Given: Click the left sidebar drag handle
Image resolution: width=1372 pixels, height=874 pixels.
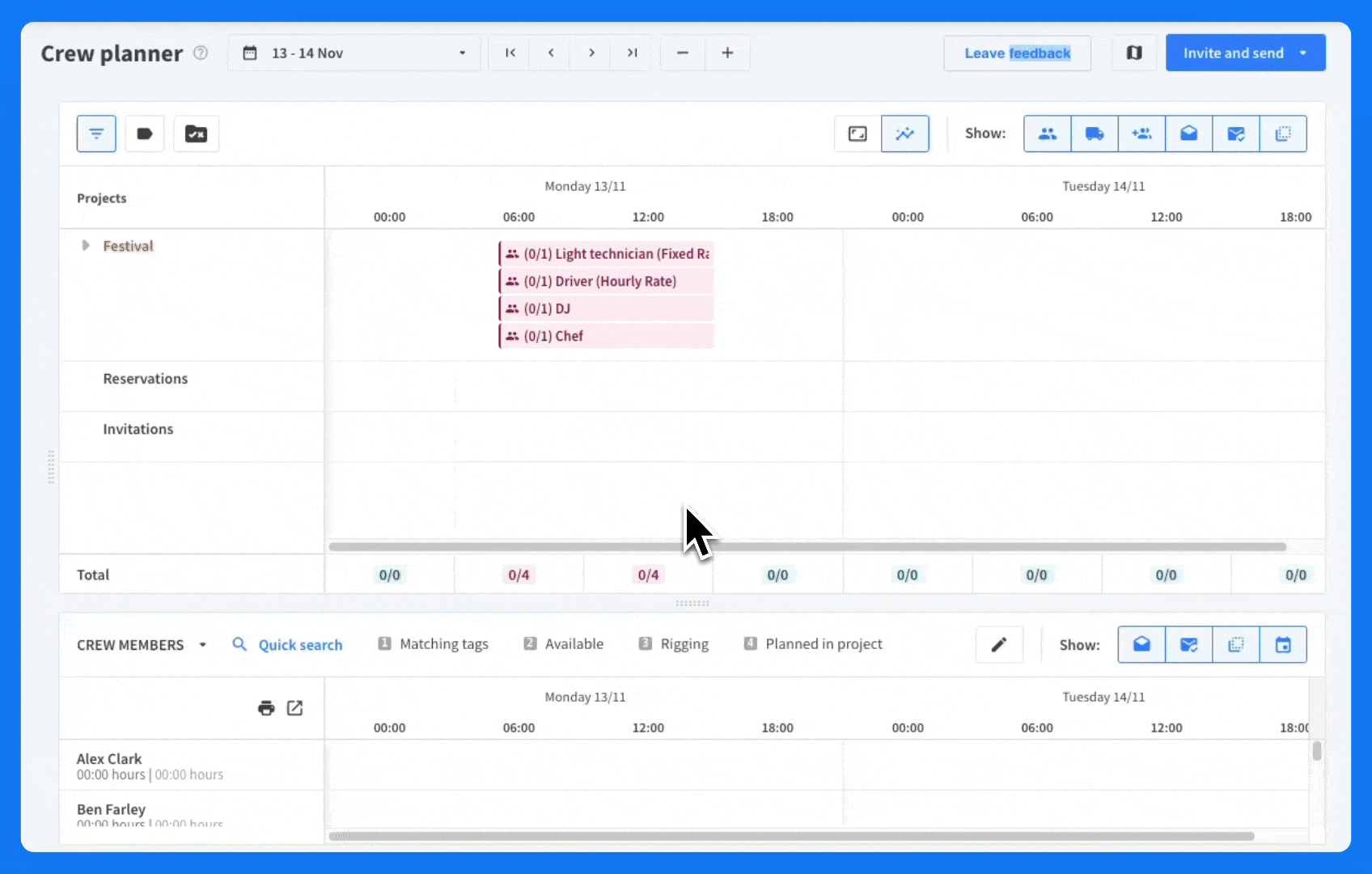Looking at the screenshot, I should point(51,467).
